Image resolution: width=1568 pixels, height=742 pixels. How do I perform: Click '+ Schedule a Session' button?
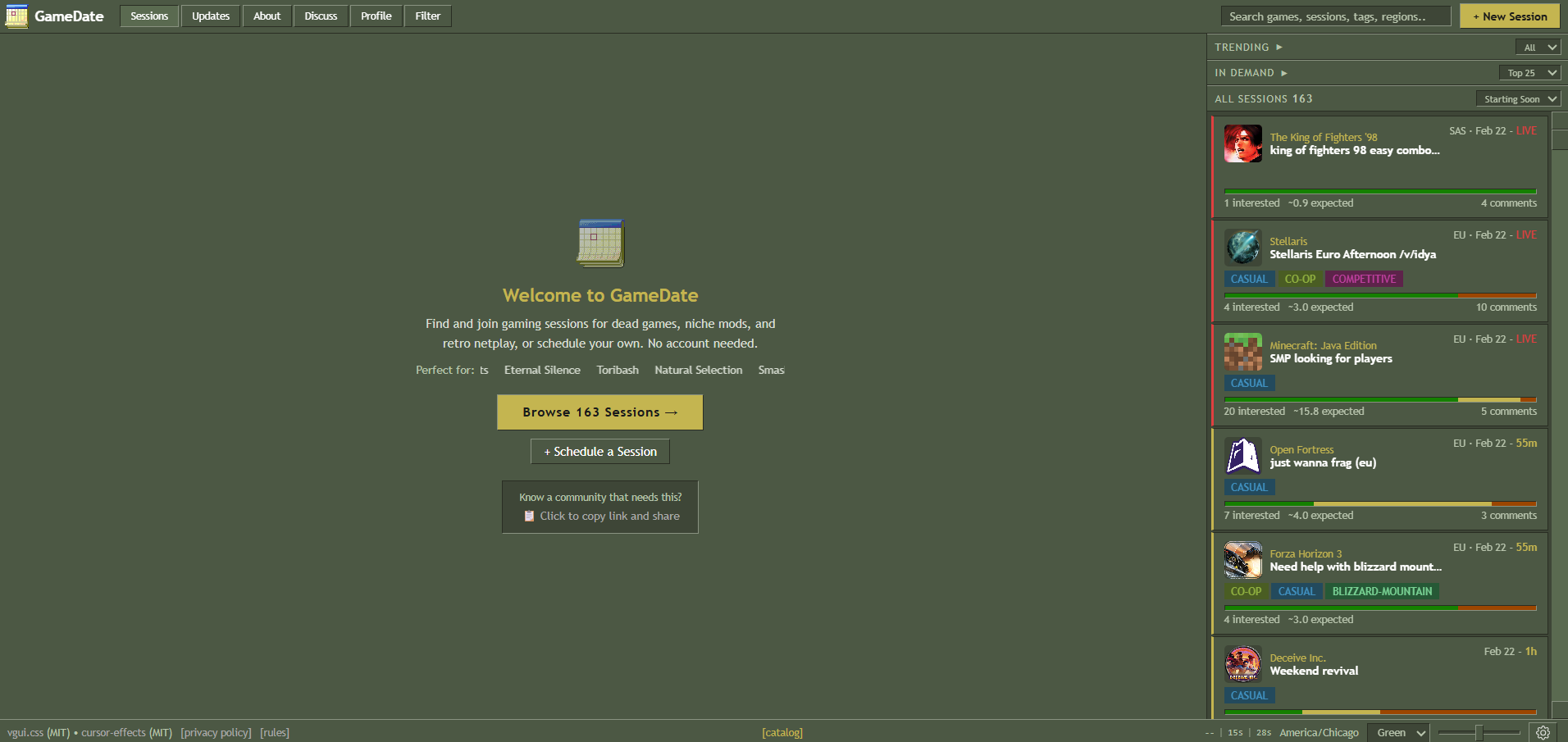tap(600, 452)
